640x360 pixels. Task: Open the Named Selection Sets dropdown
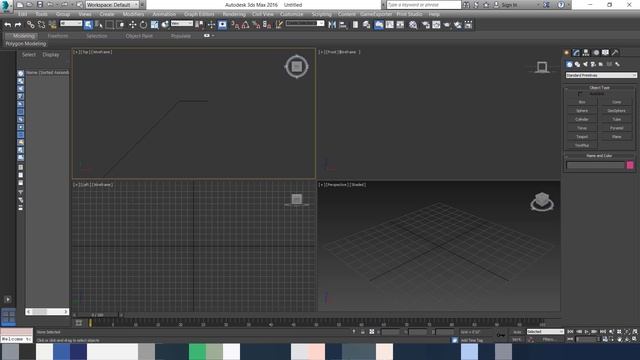[305, 24]
